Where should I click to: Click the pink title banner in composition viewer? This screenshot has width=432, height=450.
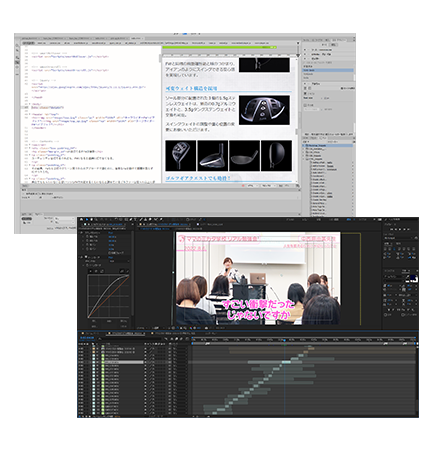point(219,239)
